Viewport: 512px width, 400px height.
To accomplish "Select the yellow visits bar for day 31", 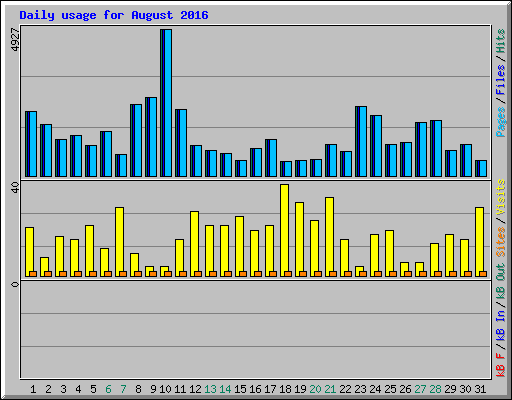I will [x=480, y=242].
